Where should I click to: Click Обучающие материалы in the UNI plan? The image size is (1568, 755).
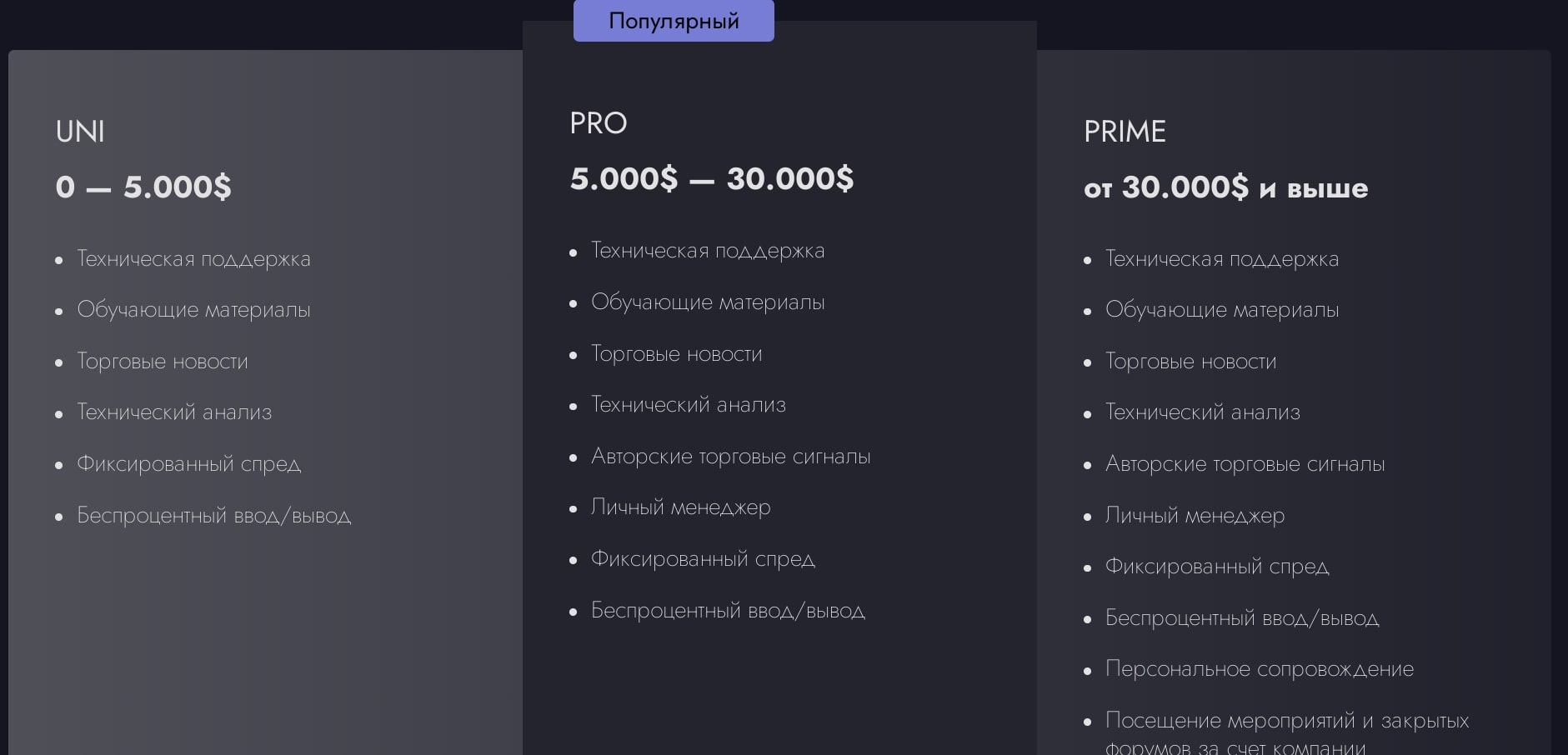[193, 310]
